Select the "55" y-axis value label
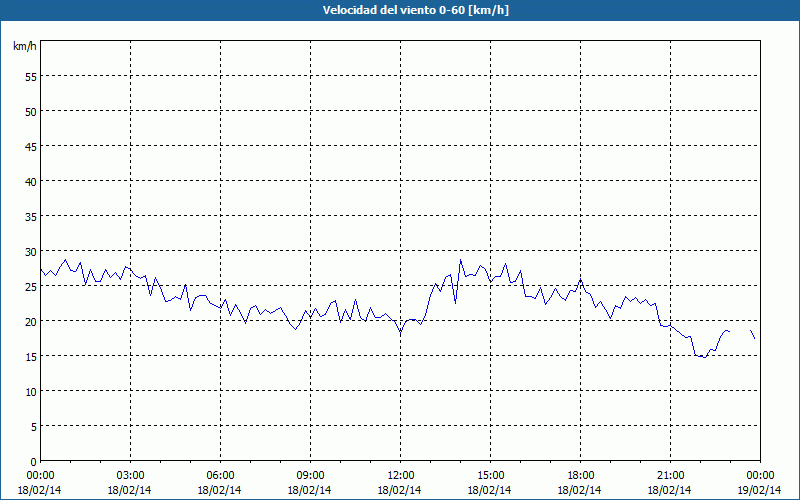Viewport: 800px width, 500px height. 31,77
